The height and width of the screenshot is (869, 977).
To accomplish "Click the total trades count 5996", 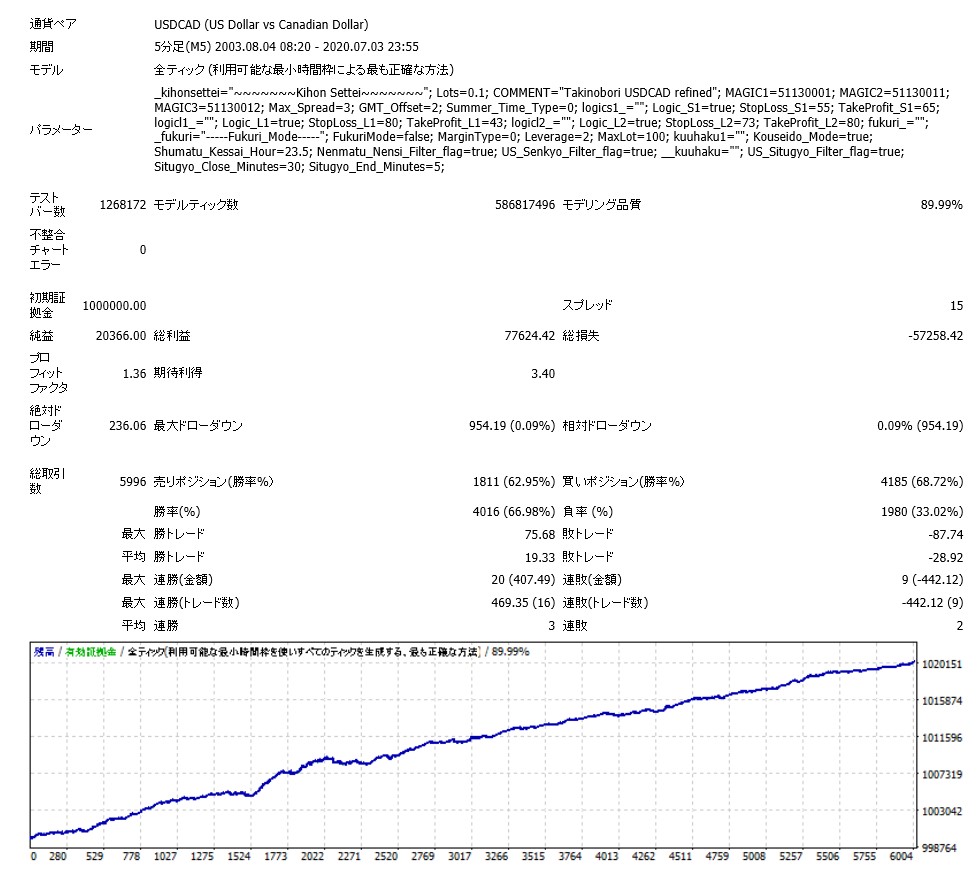I will (133, 482).
